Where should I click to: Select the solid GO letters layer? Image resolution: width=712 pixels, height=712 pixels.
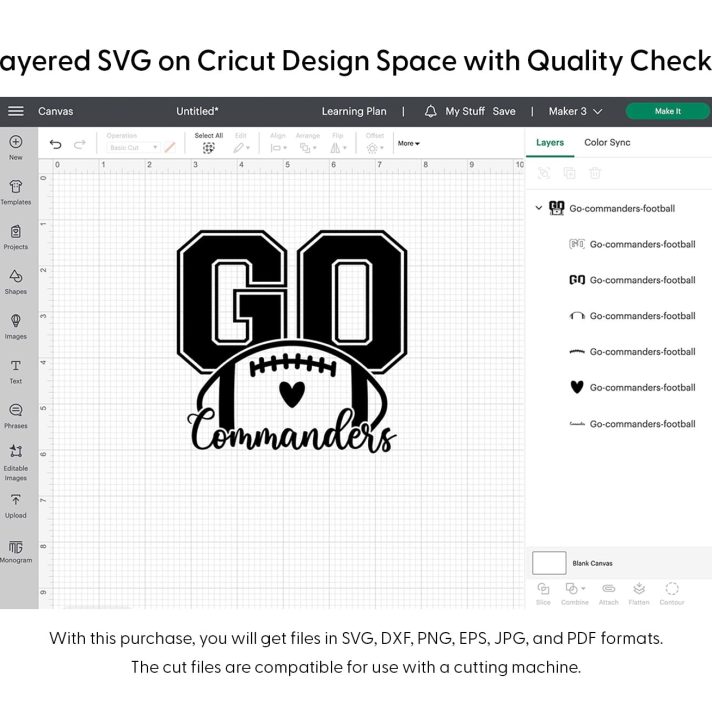632,280
